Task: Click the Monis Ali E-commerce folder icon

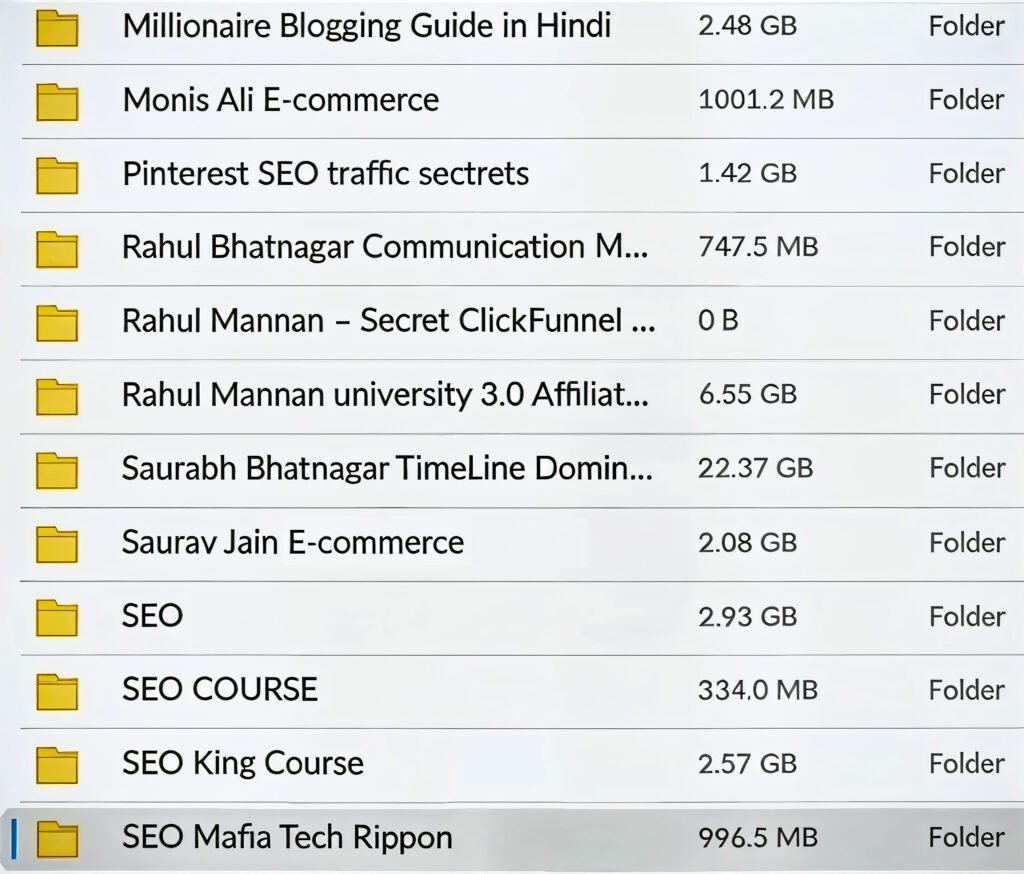Action: click(57, 101)
